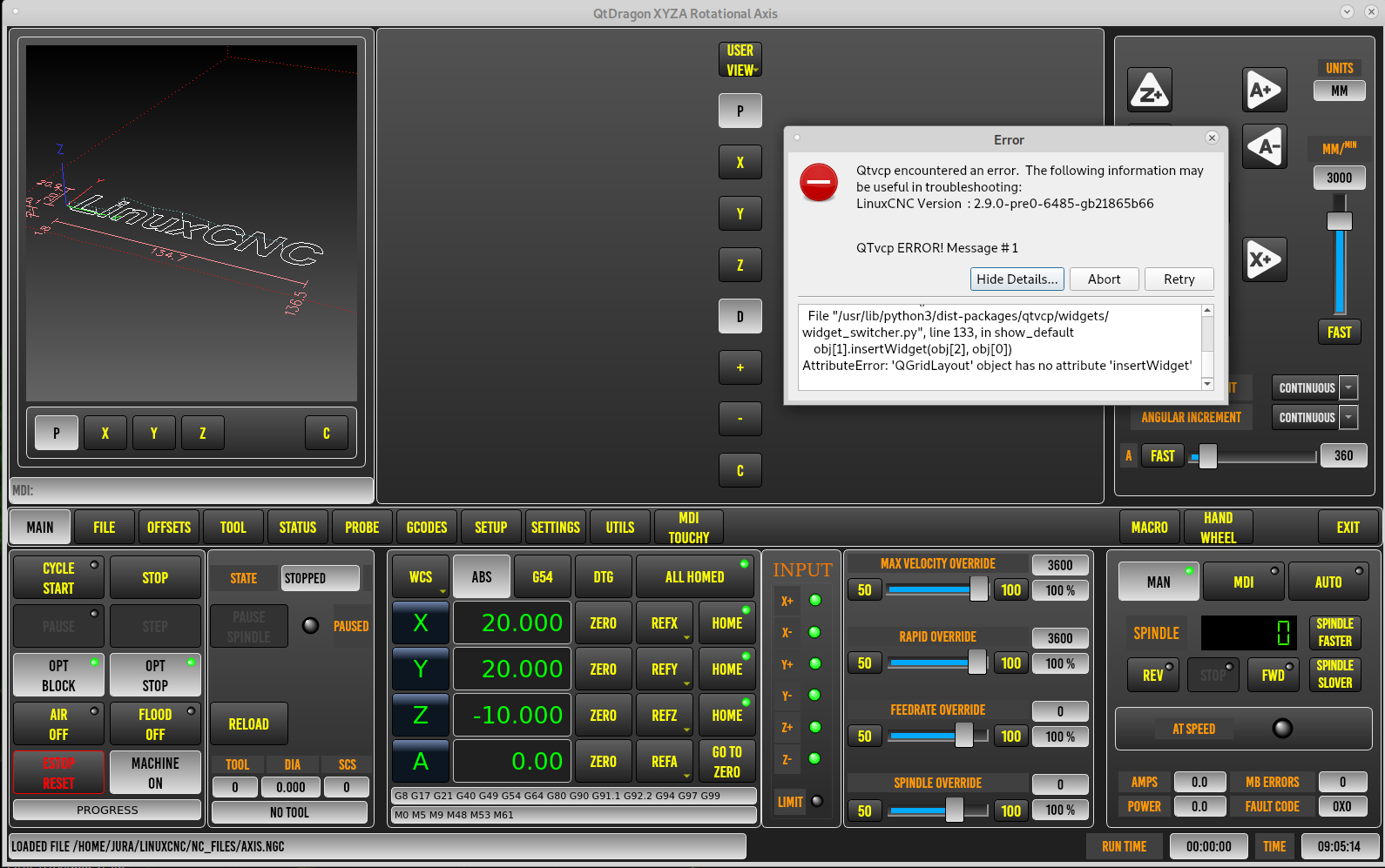Select Y view in right view column
The image size is (1385, 868).
[740, 213]
